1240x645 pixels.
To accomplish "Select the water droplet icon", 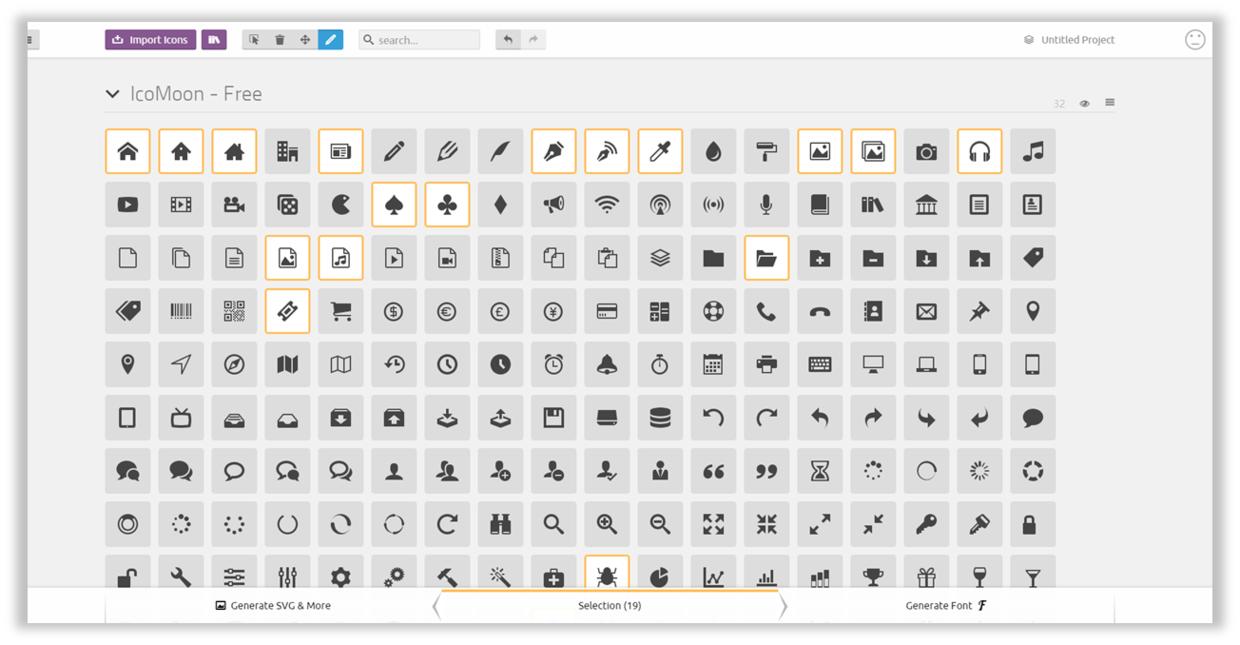I will 713,152.
